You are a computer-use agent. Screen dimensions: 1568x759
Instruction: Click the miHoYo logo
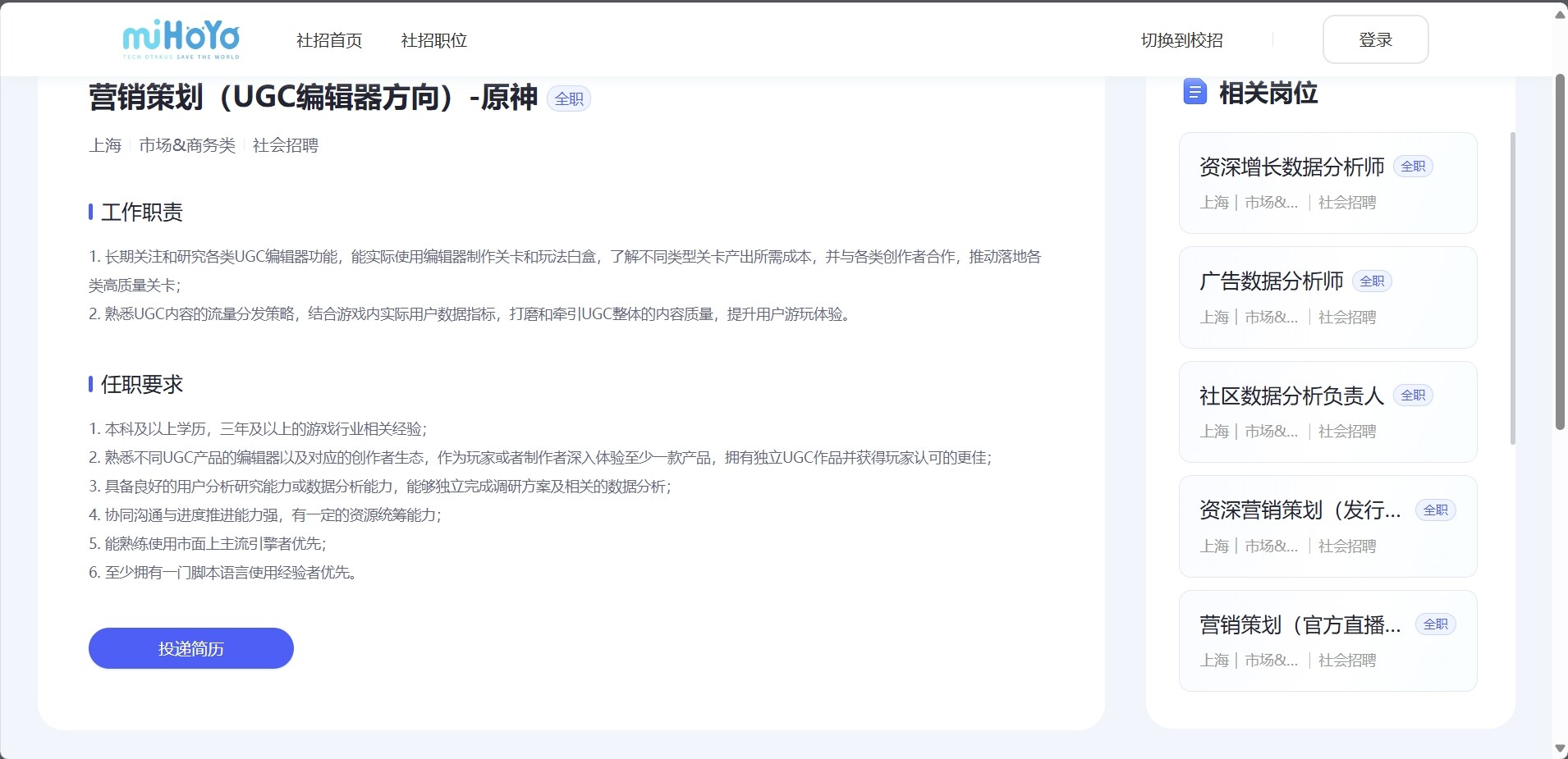tap(181, 39)
